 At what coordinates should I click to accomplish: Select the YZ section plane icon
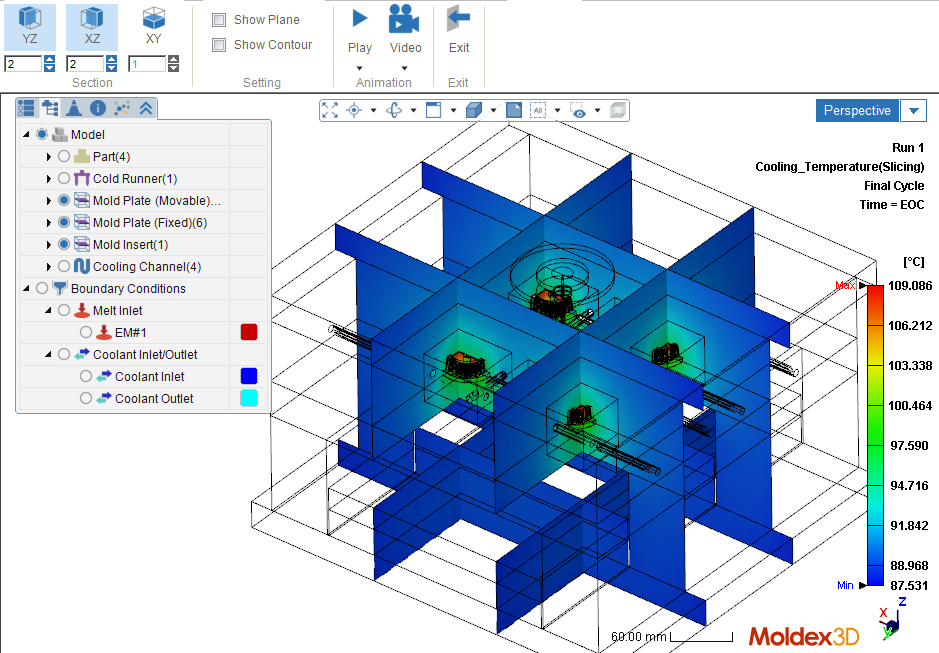(x=29, y=19)
